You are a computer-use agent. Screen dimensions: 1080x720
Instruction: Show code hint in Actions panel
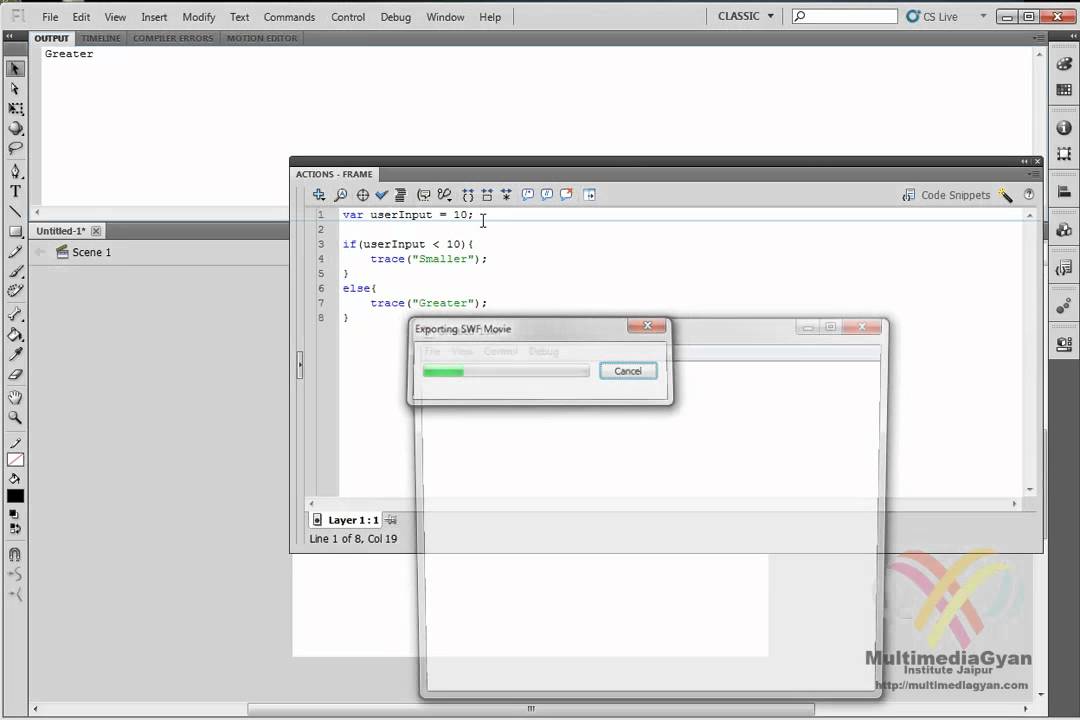tap(424, 195)
